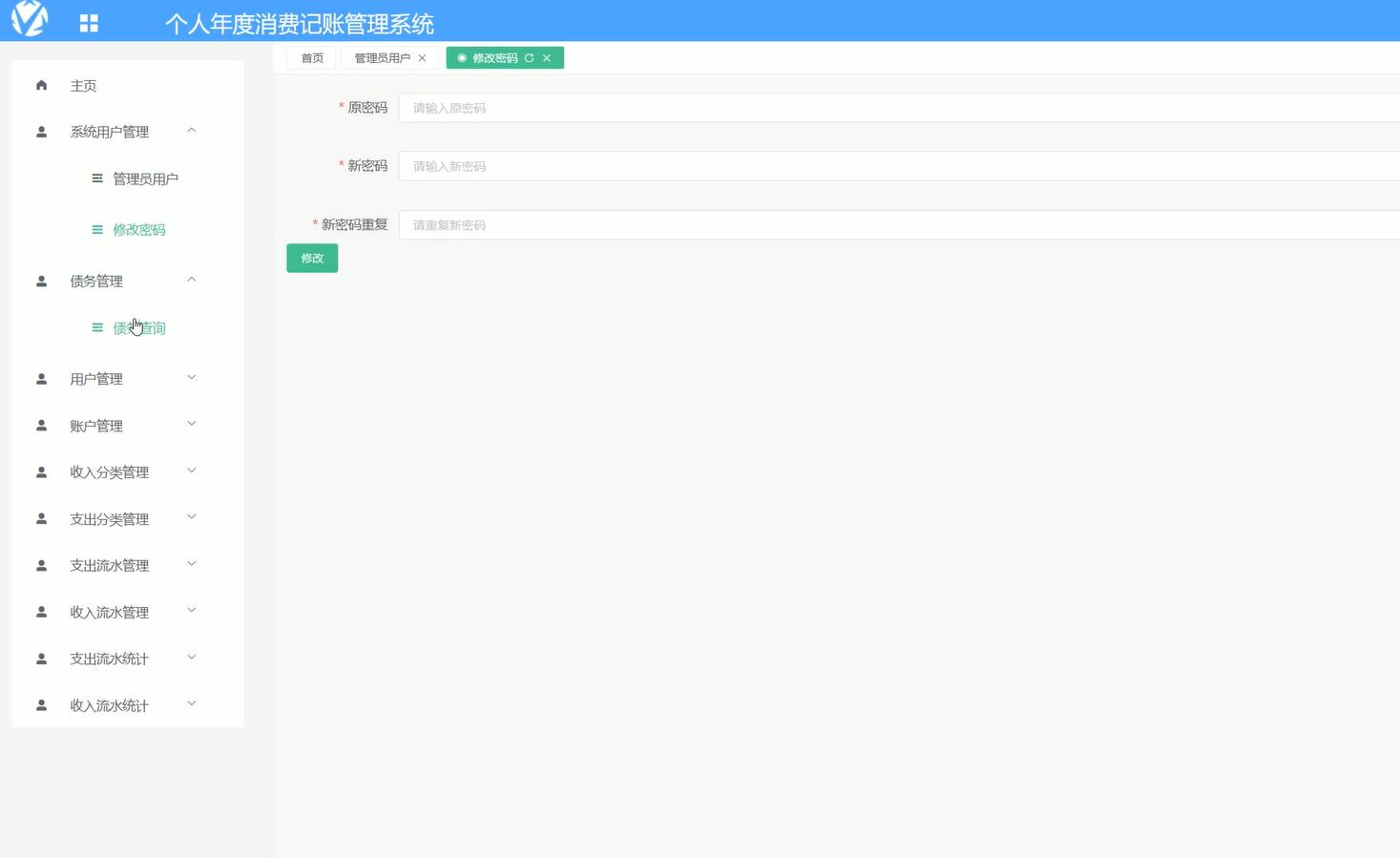Switch to the 管理员用户 tab
The width and height of the screenshot is (1400, 858).
pyautogui.click(x=390, y=58)
